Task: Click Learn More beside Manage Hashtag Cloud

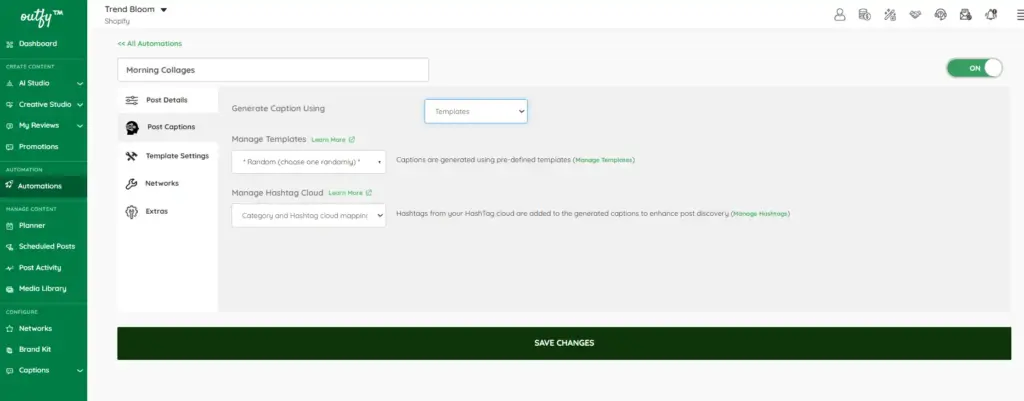Action: [350, 193]
